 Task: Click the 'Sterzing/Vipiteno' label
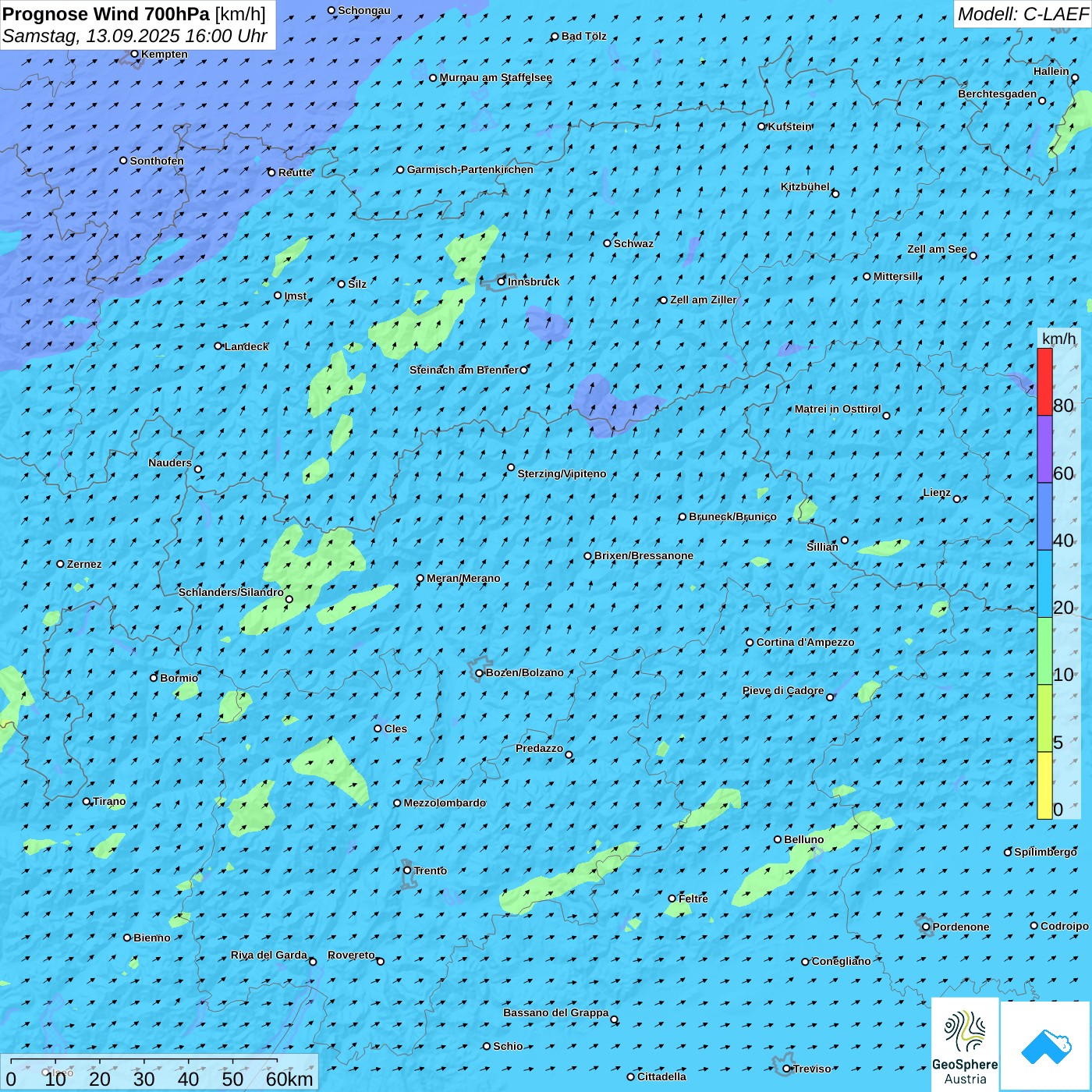562,473
